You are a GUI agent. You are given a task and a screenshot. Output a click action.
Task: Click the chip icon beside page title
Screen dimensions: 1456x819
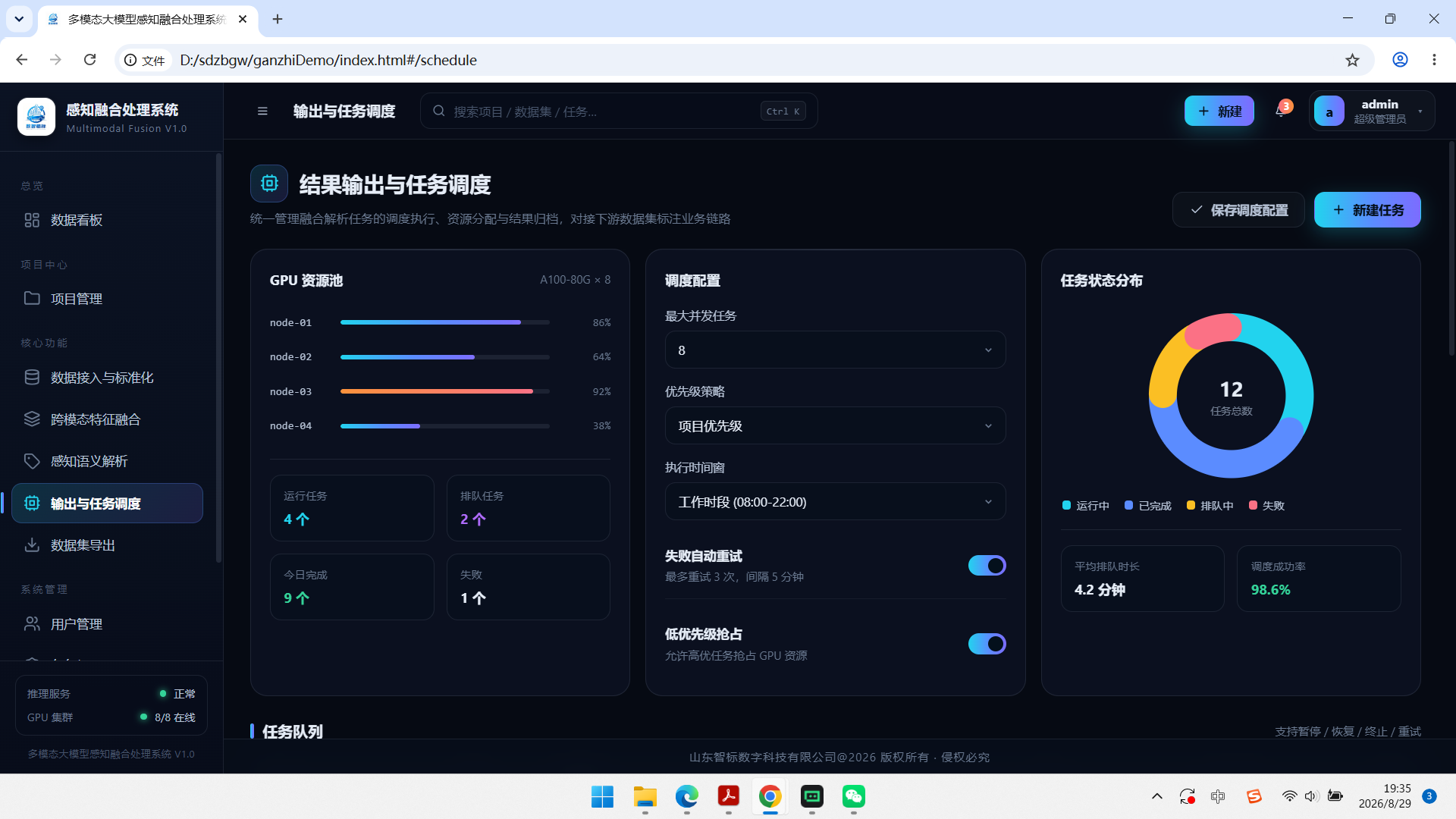[269, 184]
